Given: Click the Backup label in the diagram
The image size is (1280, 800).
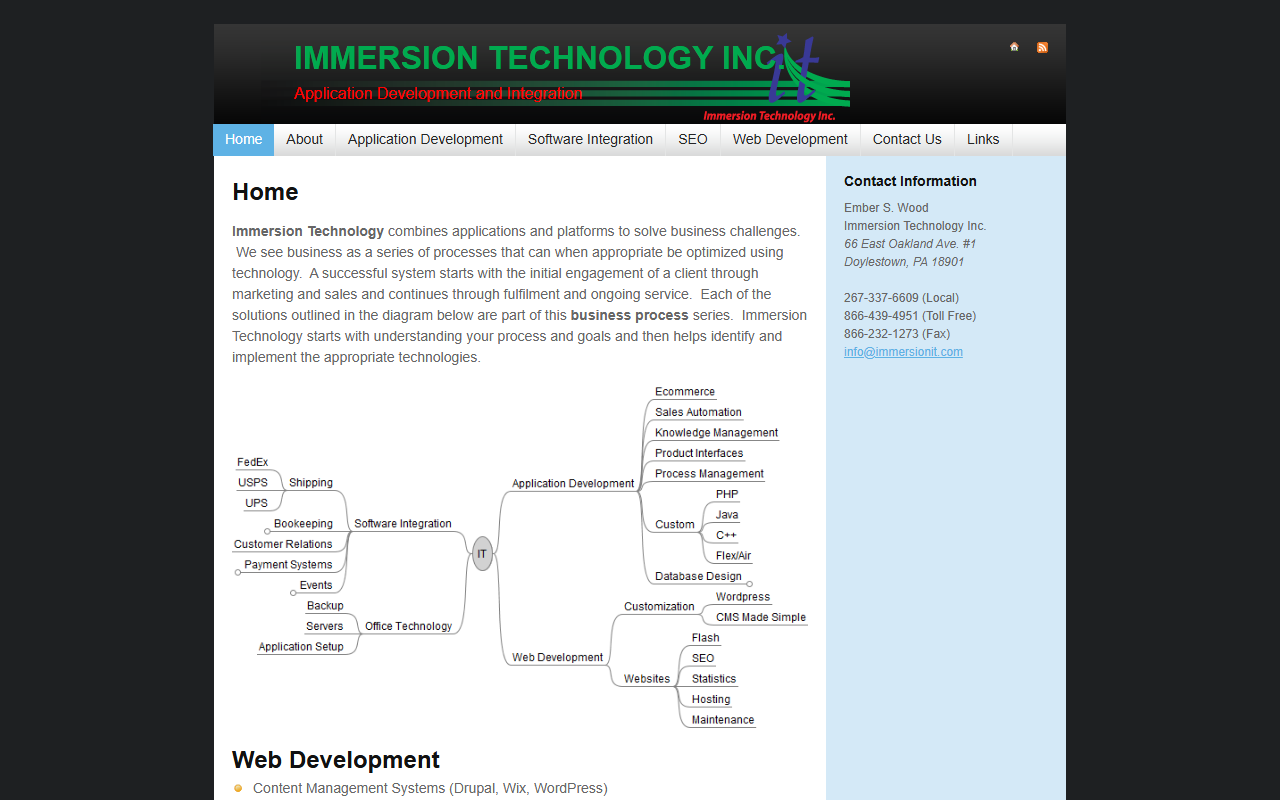Looking at the screenshot, I should pyautogui.click(x=325, y=605).
